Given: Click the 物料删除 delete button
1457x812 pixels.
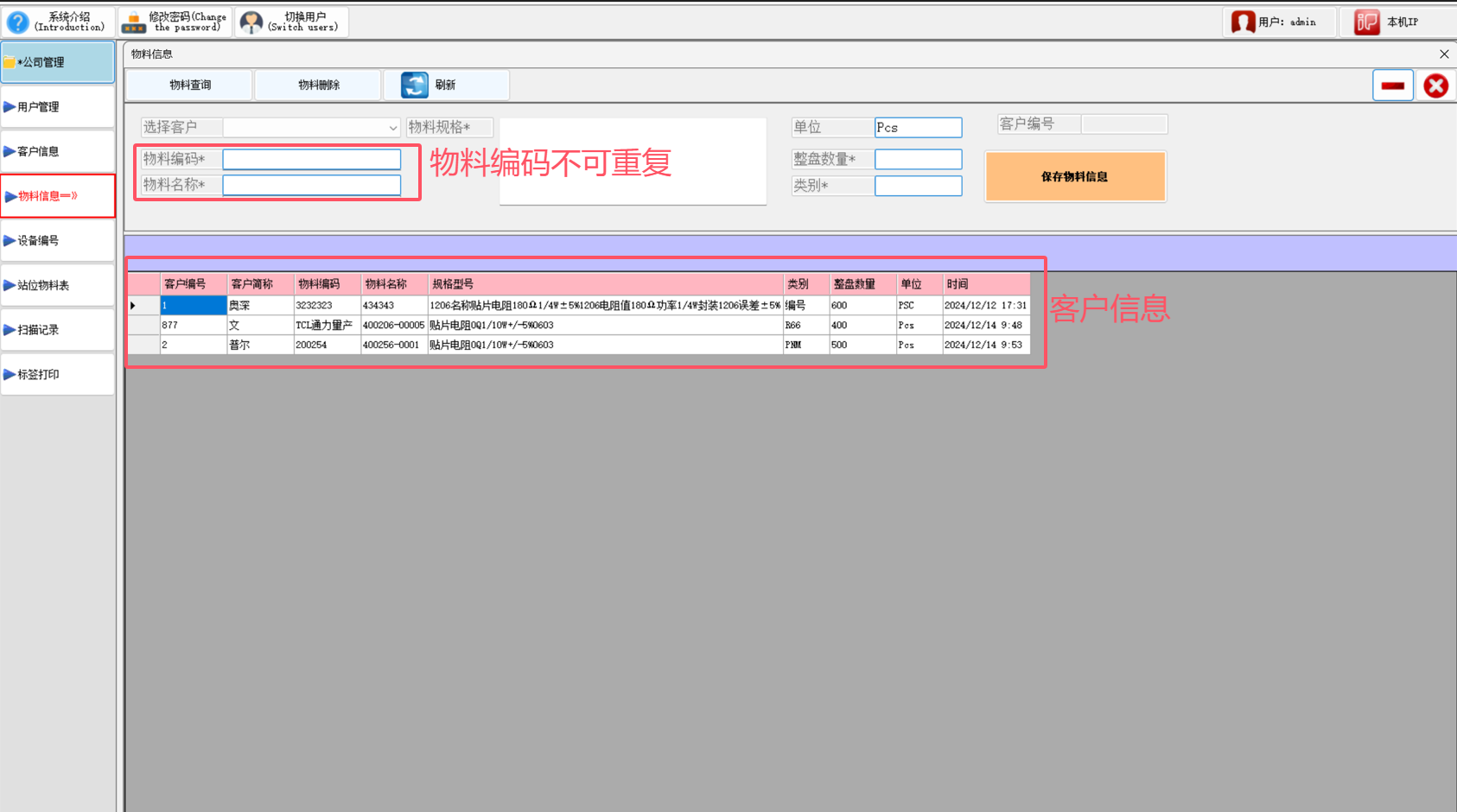Looking at the screenshot, I should (317, 85).
